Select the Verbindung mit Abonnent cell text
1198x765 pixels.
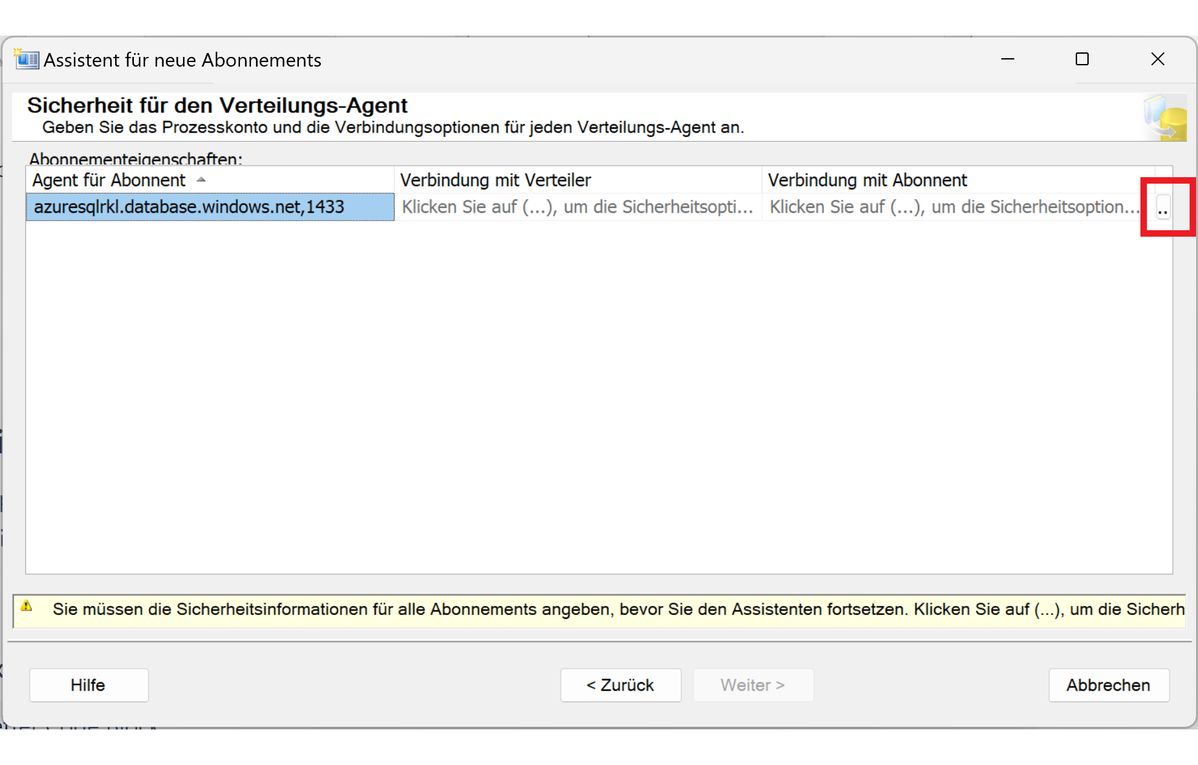(954, 207)
